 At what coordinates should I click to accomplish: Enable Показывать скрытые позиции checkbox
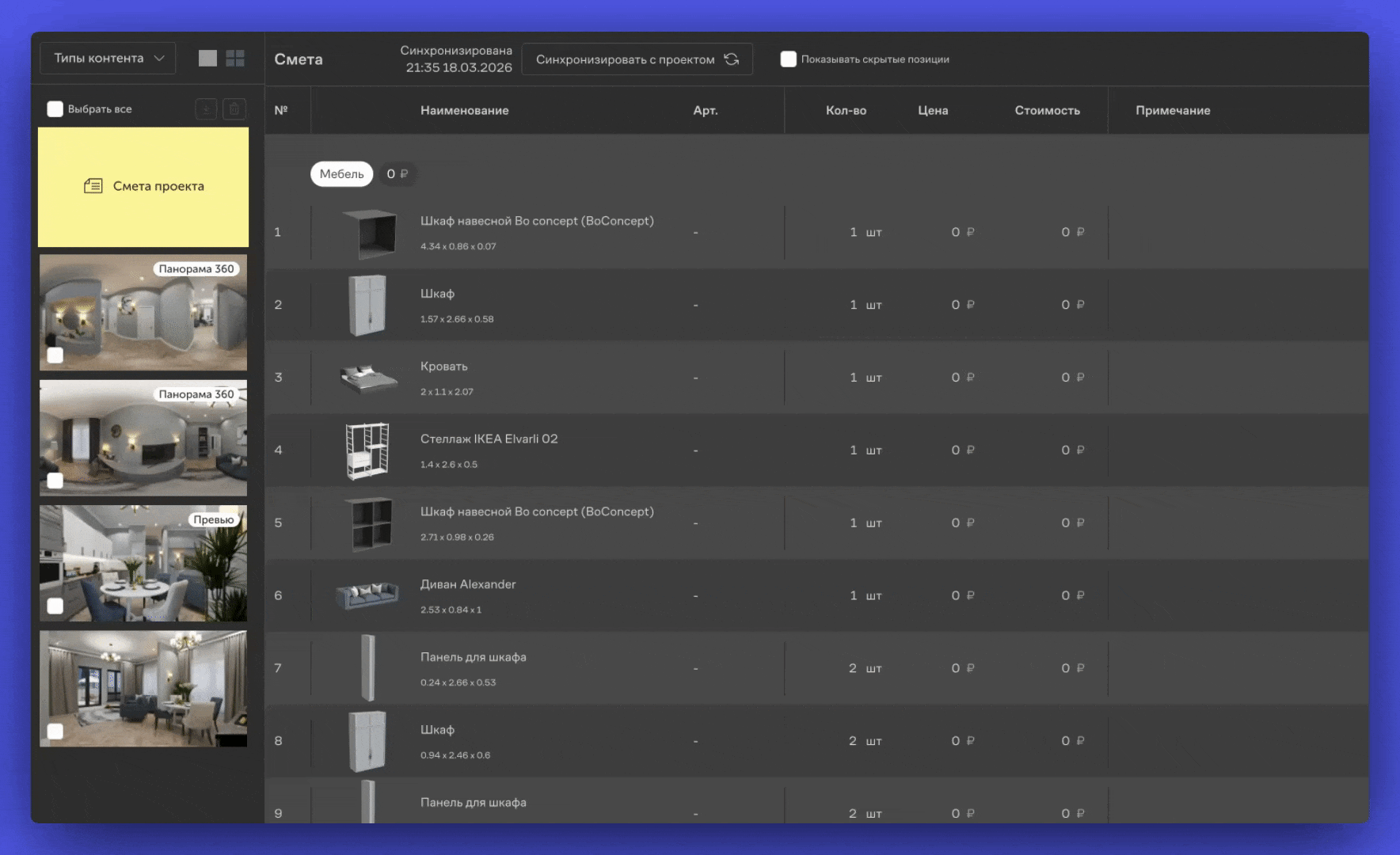coord(788,59)
